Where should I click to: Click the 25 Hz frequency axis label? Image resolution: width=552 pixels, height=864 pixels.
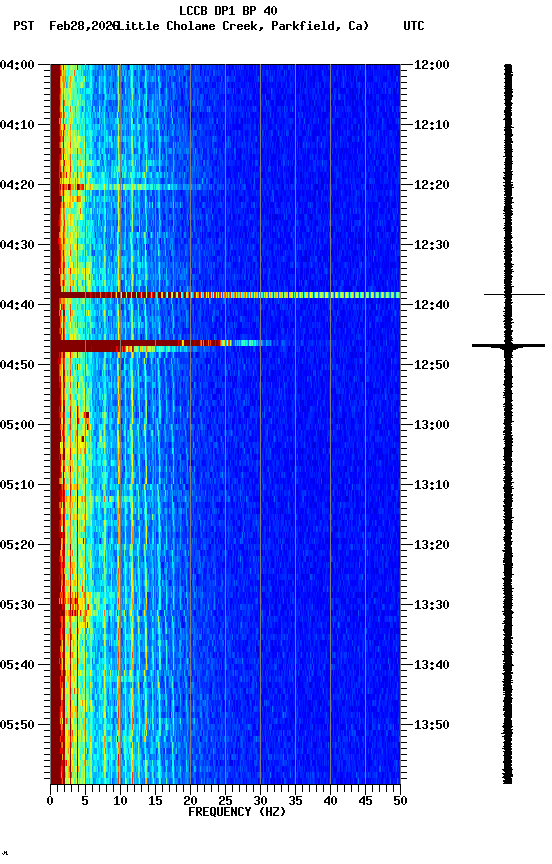[x=225, y=801]
